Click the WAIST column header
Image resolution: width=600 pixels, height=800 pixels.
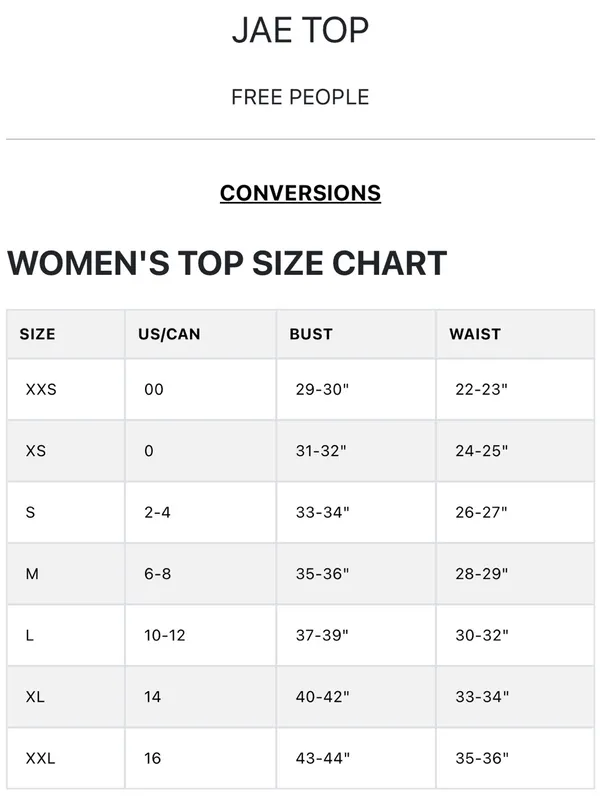pos(475,334)
